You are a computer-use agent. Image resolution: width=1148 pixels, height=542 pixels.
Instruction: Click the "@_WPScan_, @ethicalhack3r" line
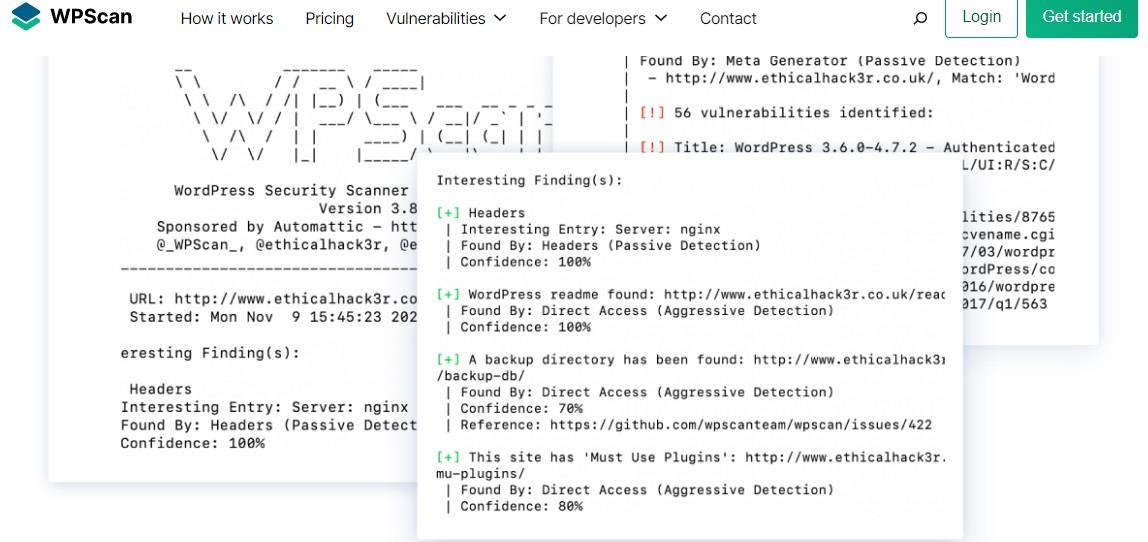287,245
